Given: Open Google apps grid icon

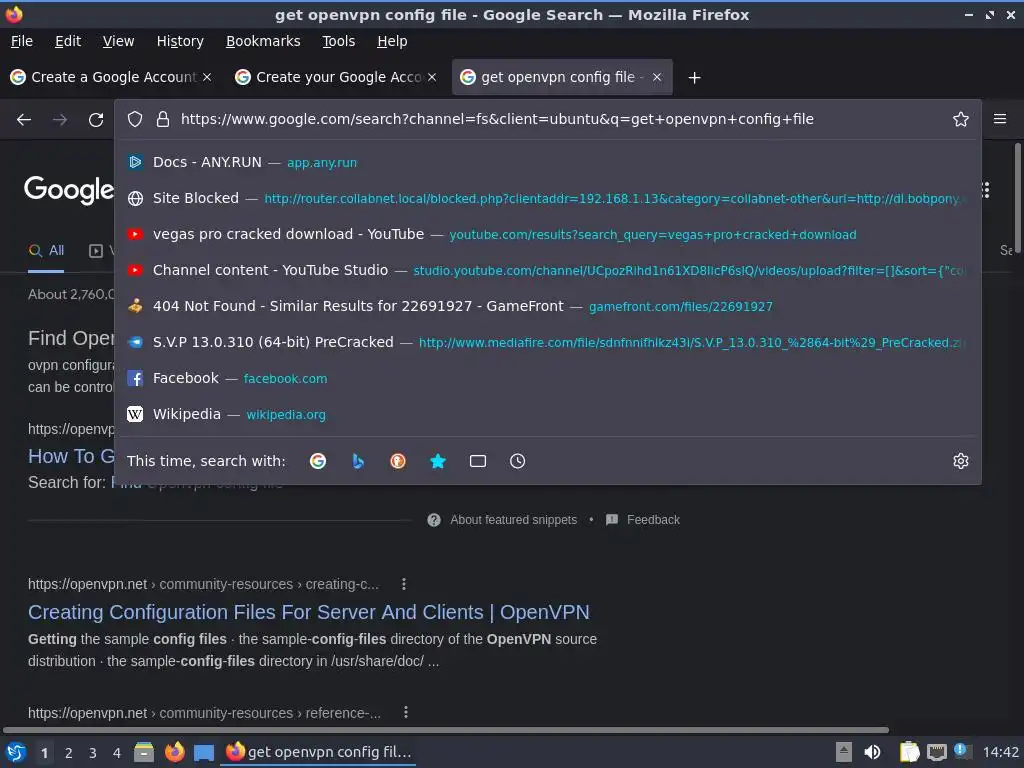Looking at the screenshot, I should (x=985, y=190).
